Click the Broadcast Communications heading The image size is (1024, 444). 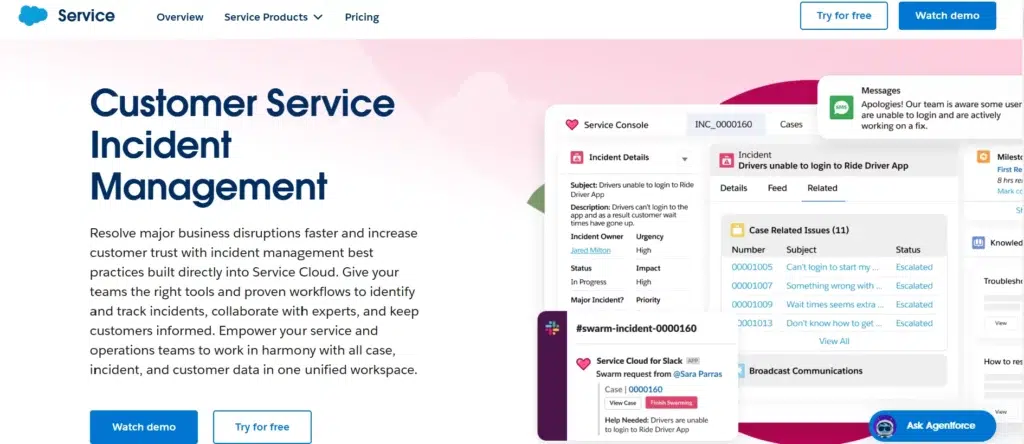point(806,371)
